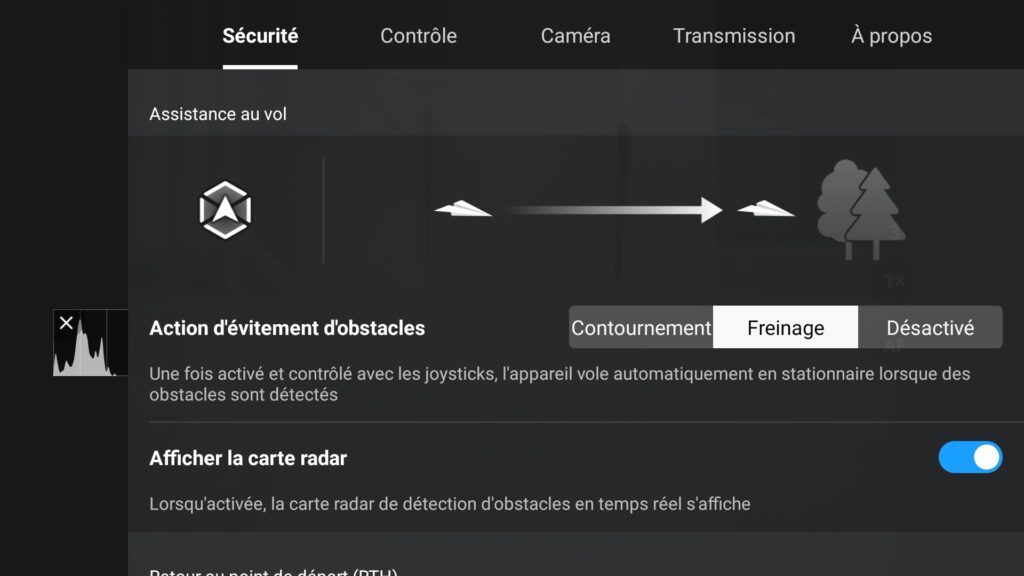Click the Assistance au vol section header
1024x576 pixels.
[x=218, y=114]
